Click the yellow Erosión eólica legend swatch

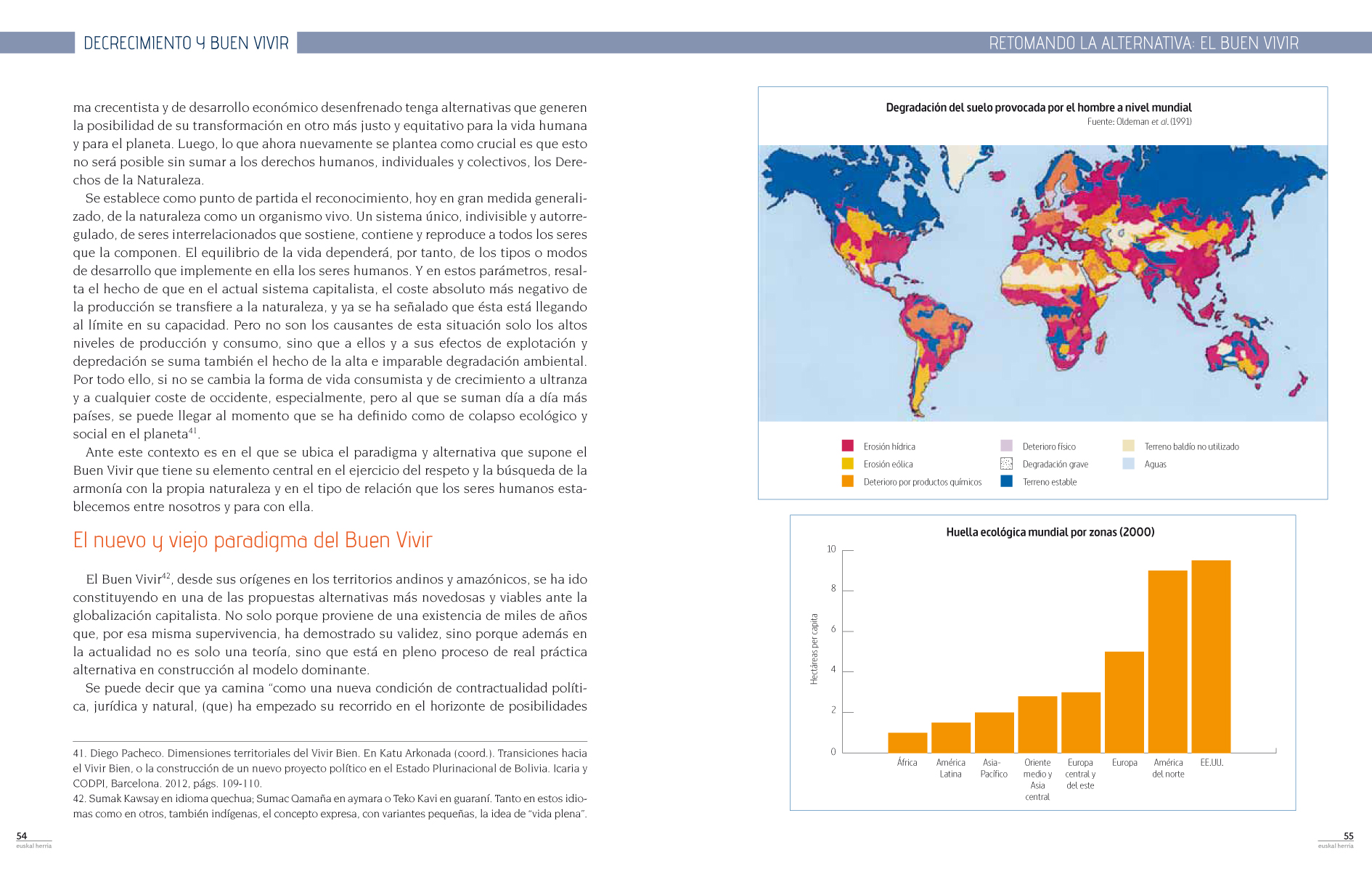(x=847, y=463)
